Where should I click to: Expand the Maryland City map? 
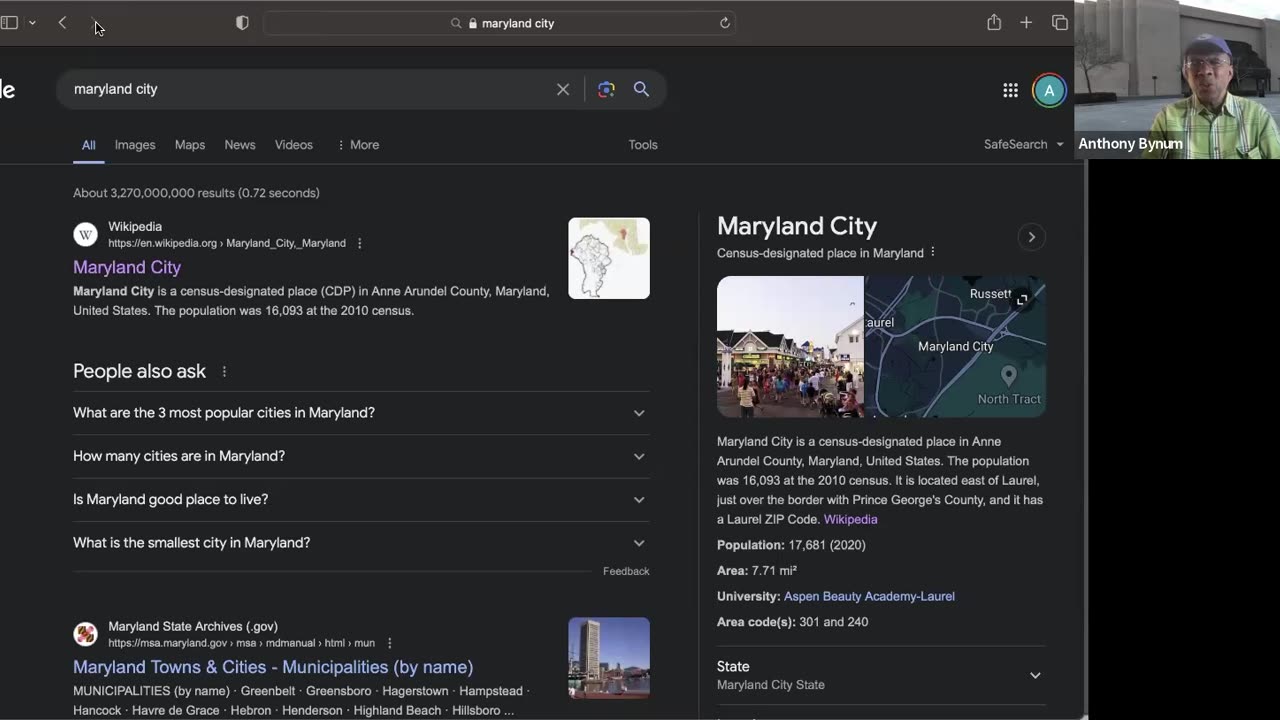click(1022, 299)
